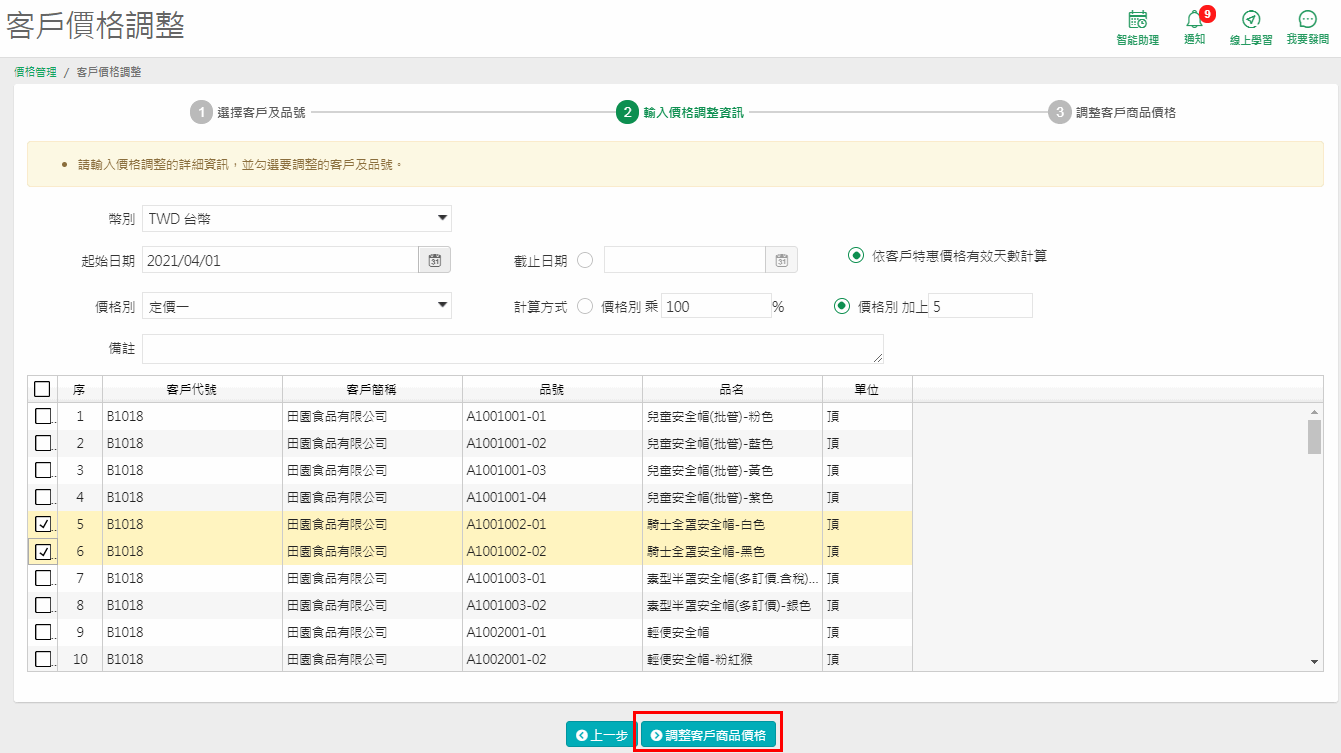Click the 調整客戶商品價格 button at the bottom
The image size is (1341, 753).
[x=708, y=735]
